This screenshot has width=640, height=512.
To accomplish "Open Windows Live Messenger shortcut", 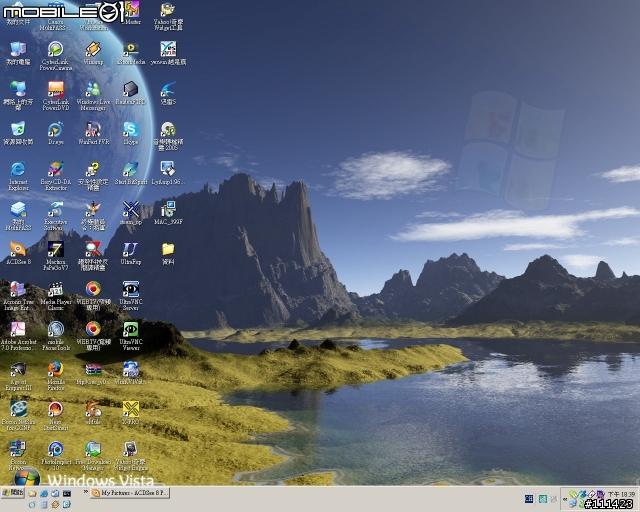I will (93, 96).
